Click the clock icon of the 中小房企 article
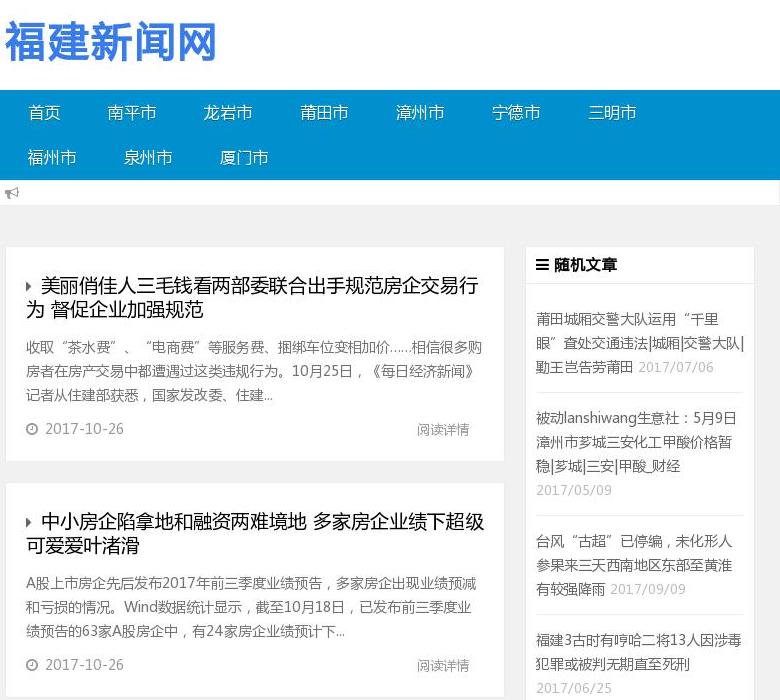 pyautogui.click(x=32, y=665)
